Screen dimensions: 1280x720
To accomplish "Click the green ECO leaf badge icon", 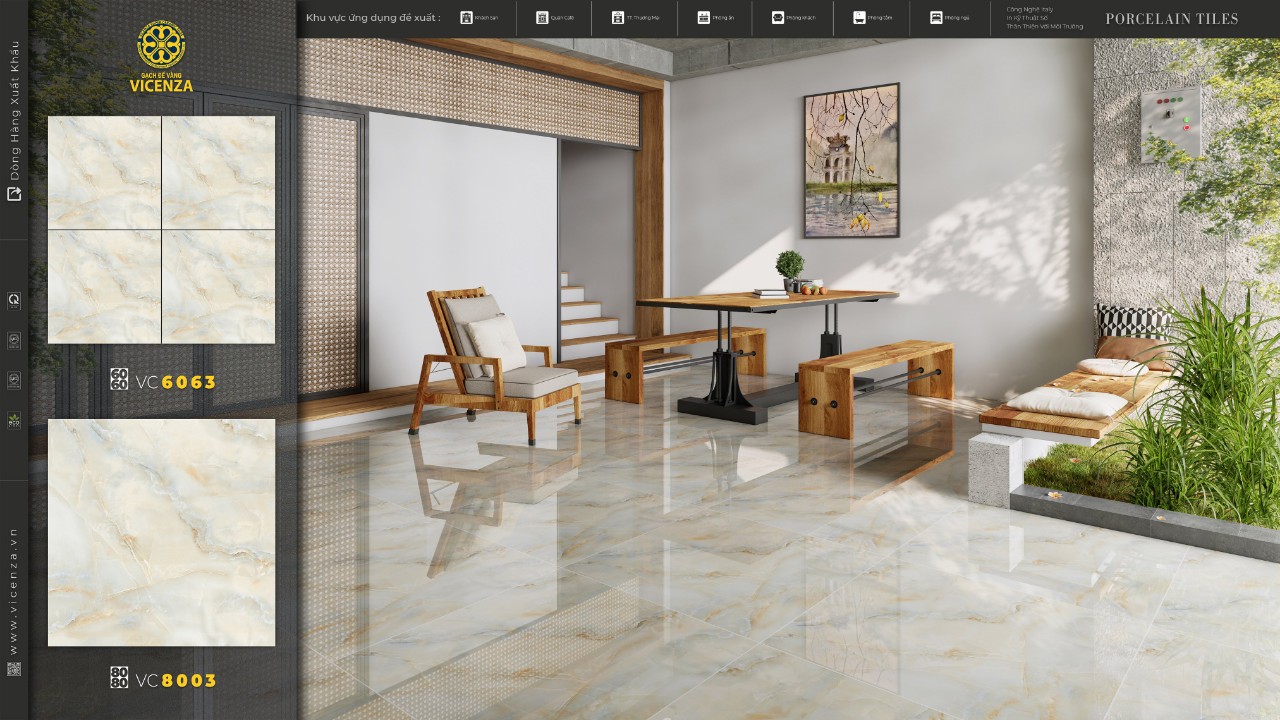I will (x=14, y=419).
